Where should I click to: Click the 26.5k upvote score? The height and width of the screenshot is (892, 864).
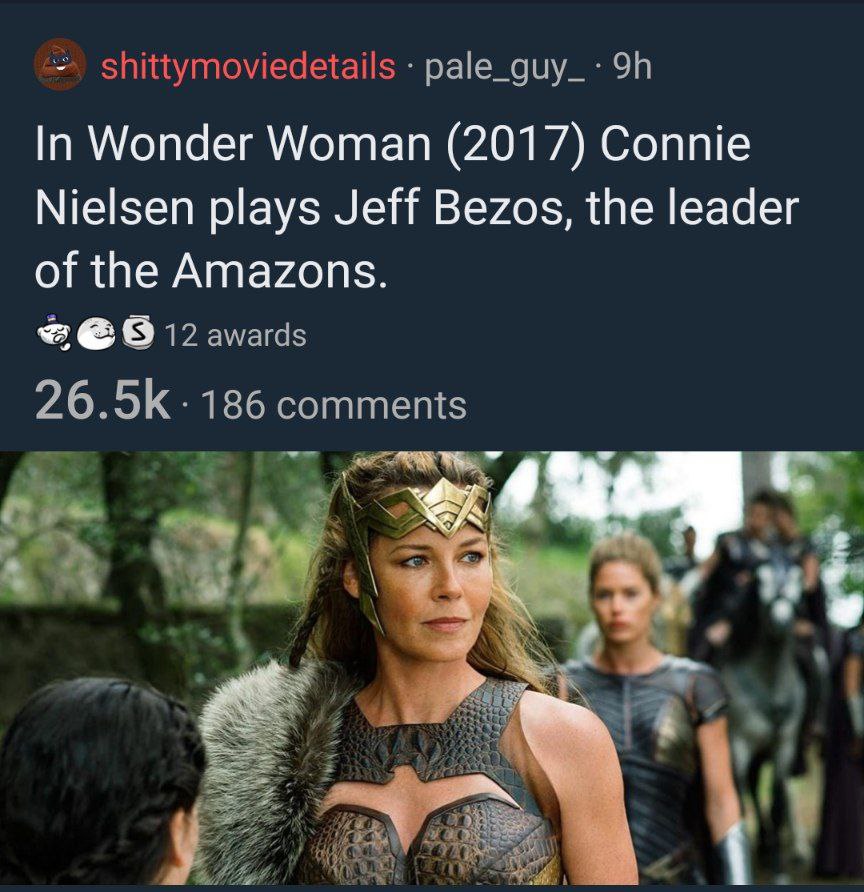[x=102, y=402]
